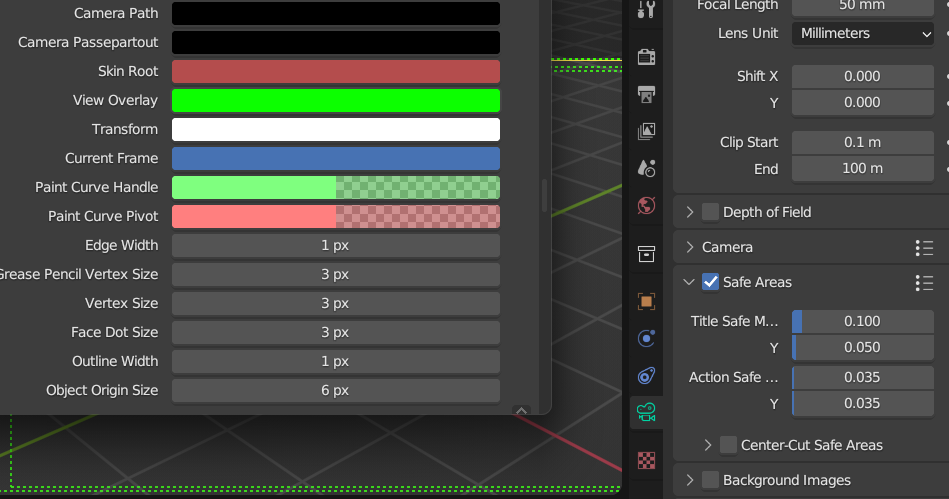Click the Title Safe Y slider showing 0.050
This screenshot has height=499, width=949.
(863, 348)
